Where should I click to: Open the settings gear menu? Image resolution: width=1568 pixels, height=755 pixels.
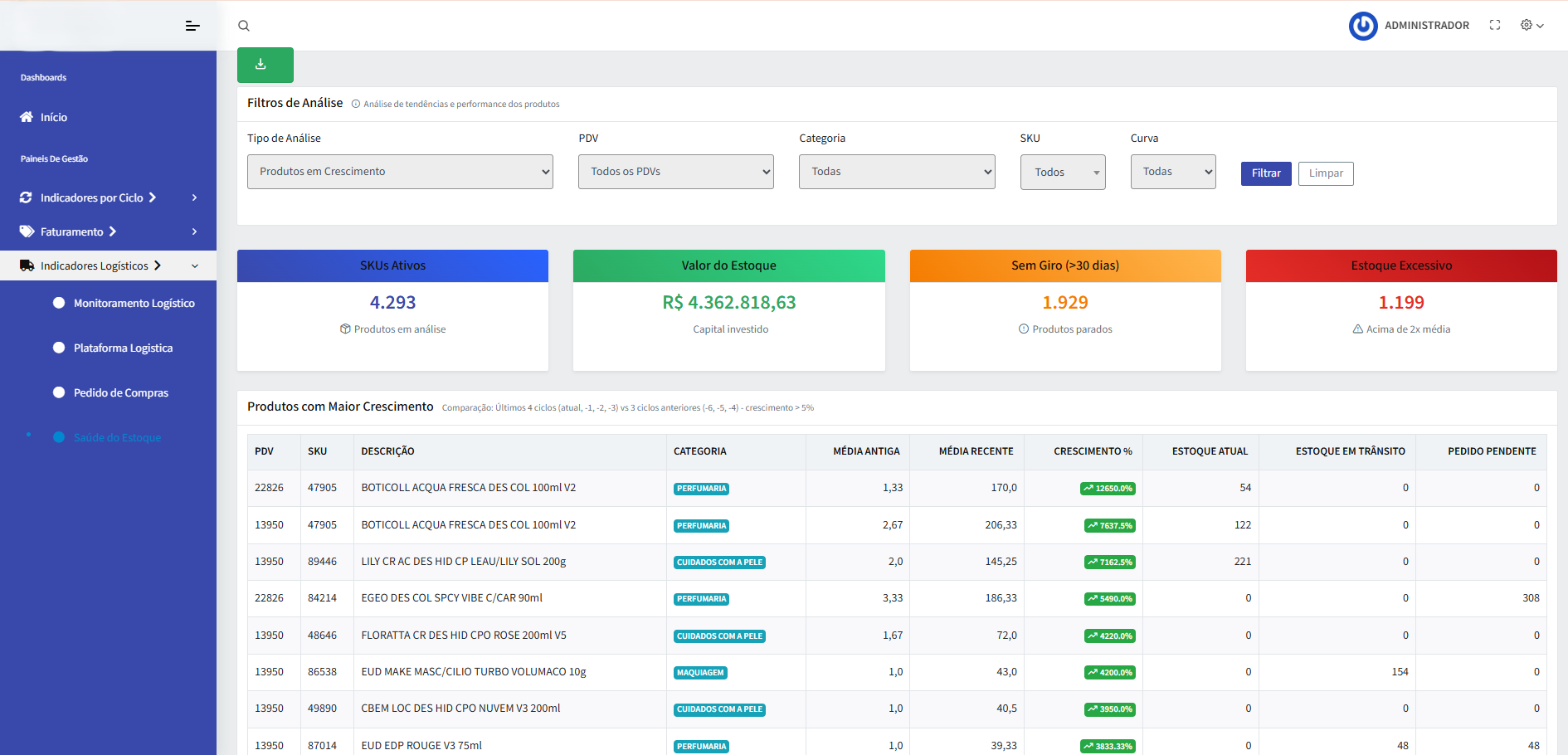[1531, 26]
